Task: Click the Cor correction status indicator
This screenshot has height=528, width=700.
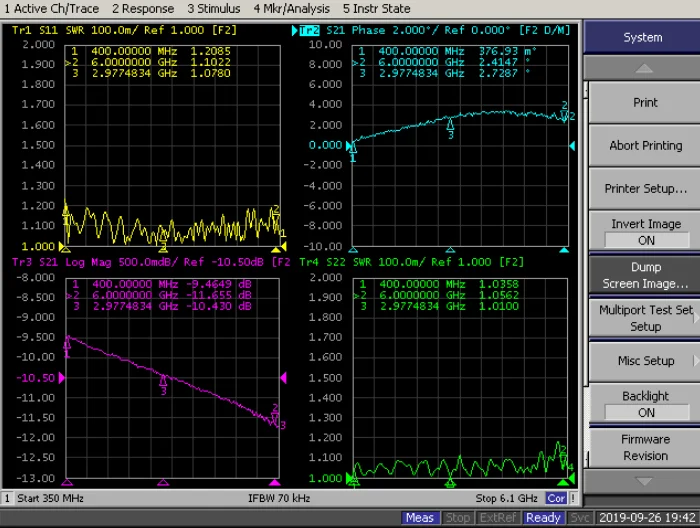Action: [556, 498]
